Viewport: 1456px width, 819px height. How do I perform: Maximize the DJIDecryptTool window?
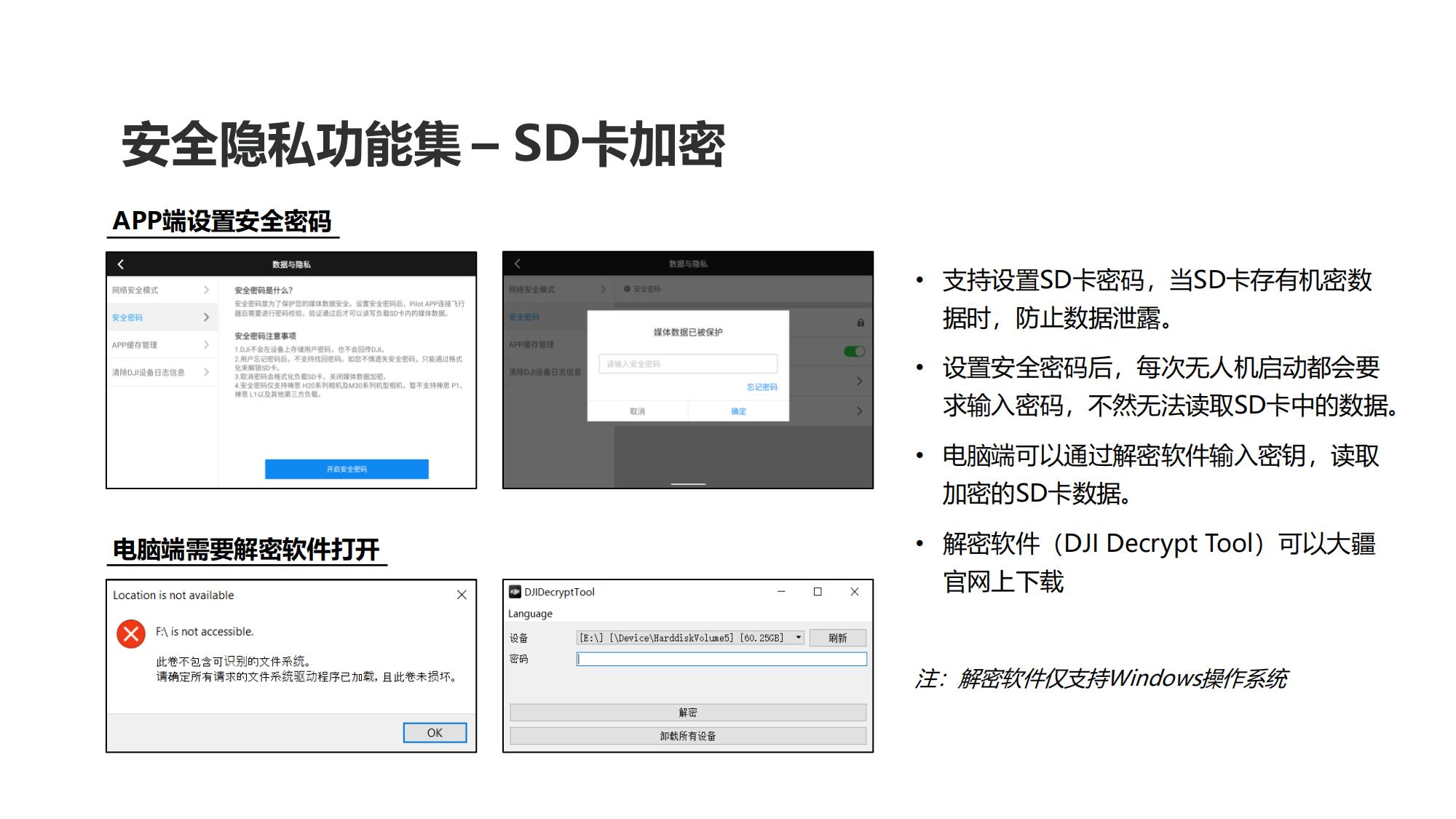(818, 592)
